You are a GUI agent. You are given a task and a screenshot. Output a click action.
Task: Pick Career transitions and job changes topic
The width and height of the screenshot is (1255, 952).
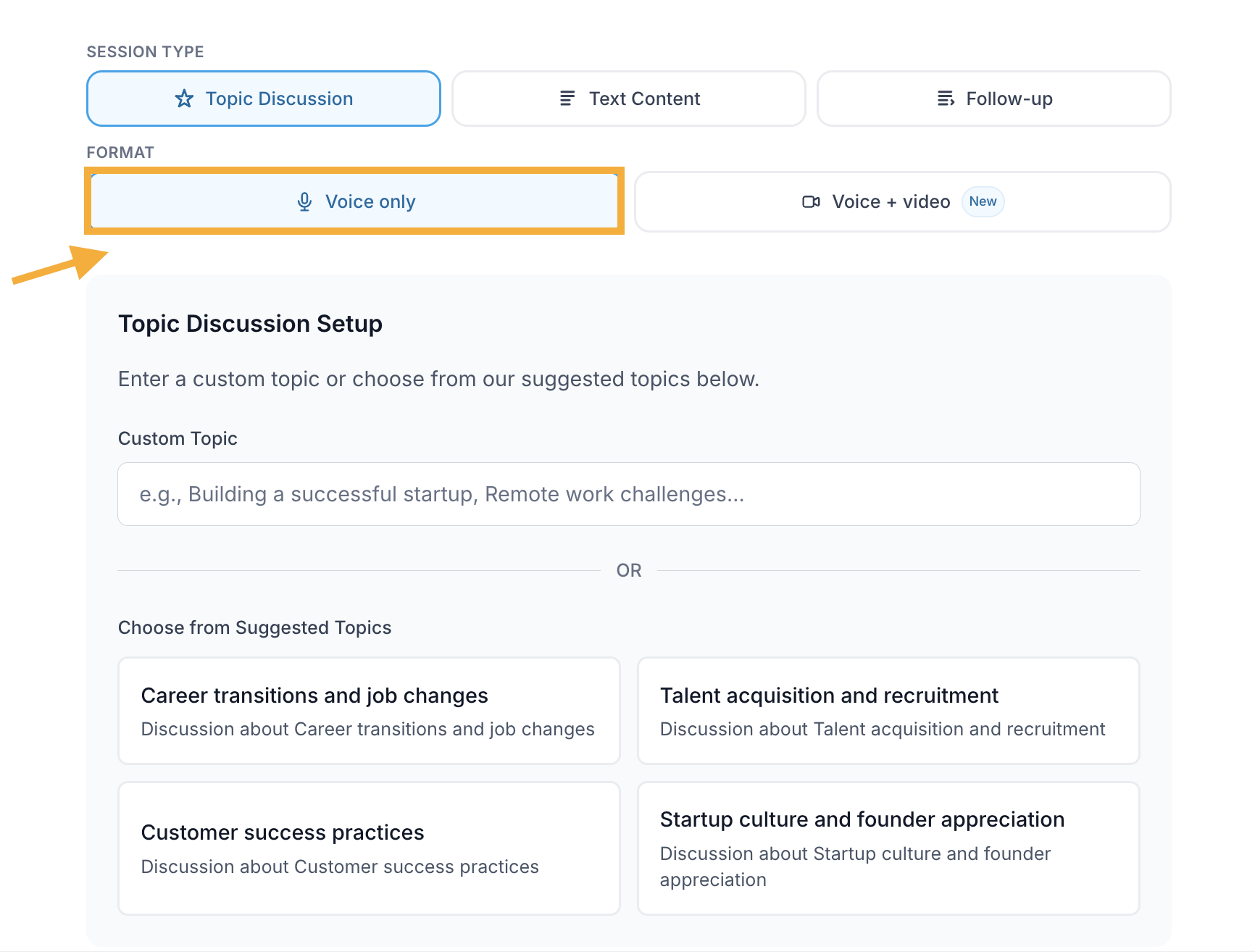369,711
